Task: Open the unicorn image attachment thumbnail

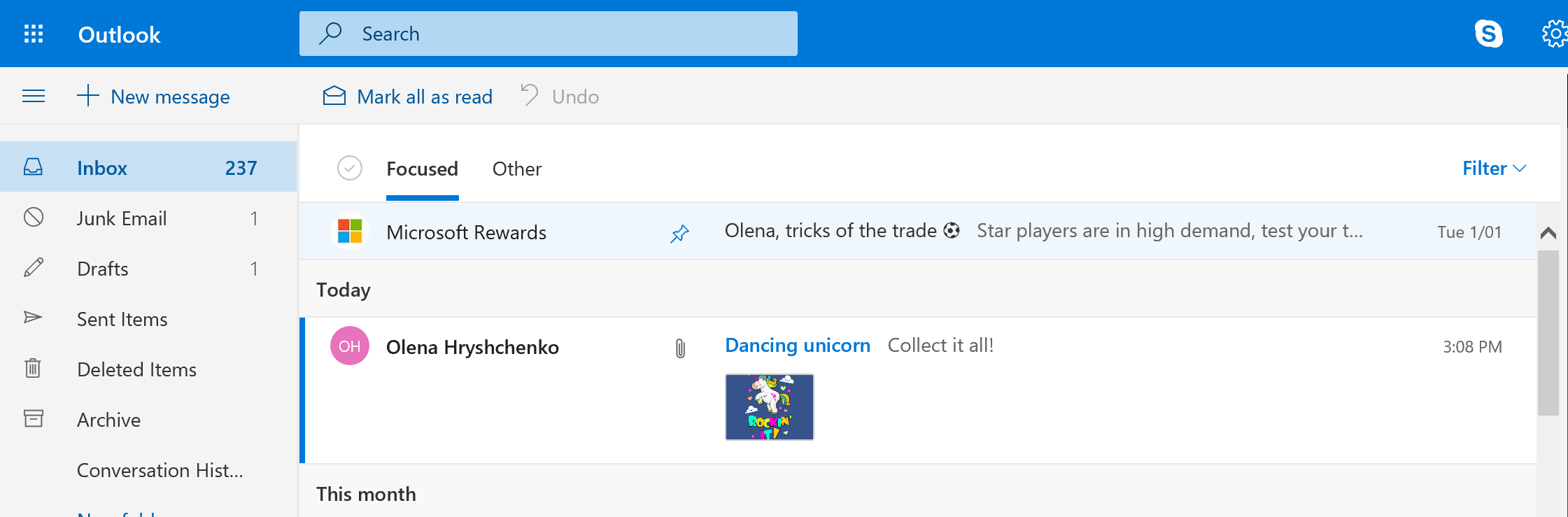Action: tap(769, 407)
